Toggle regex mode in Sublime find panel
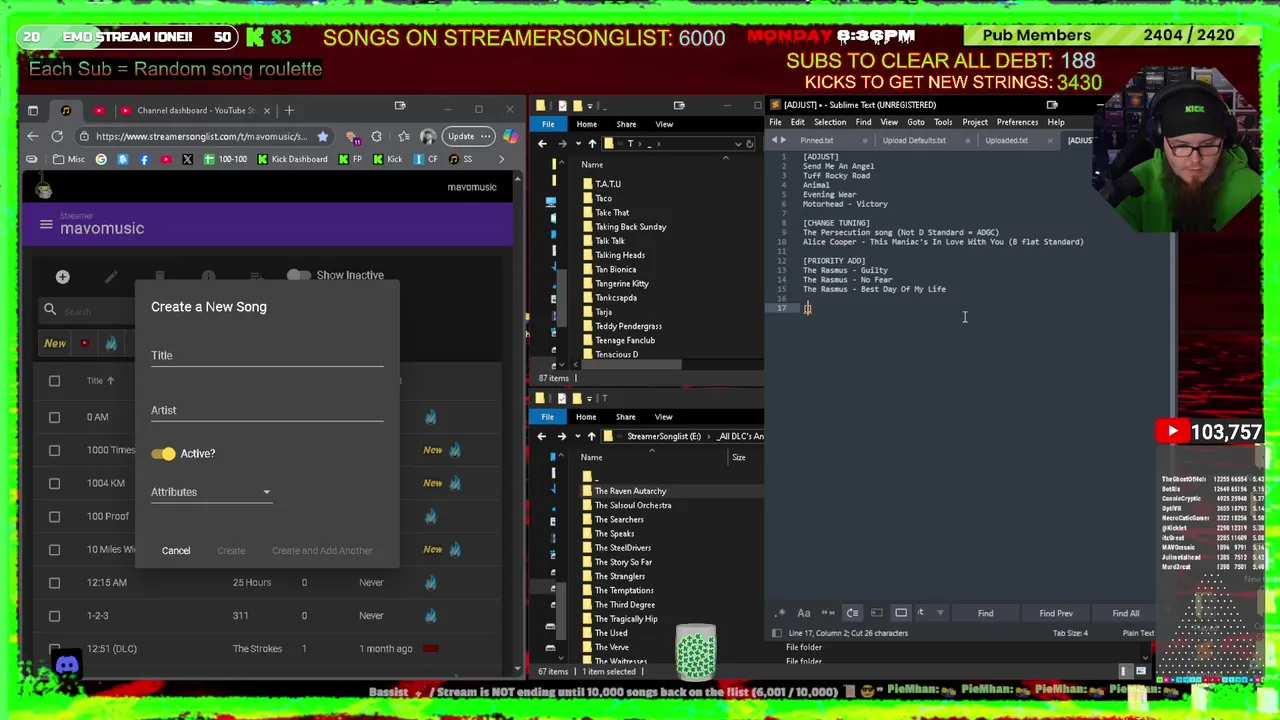Image resolution: width=1280 pixels, height=720 pixels. 781,613
